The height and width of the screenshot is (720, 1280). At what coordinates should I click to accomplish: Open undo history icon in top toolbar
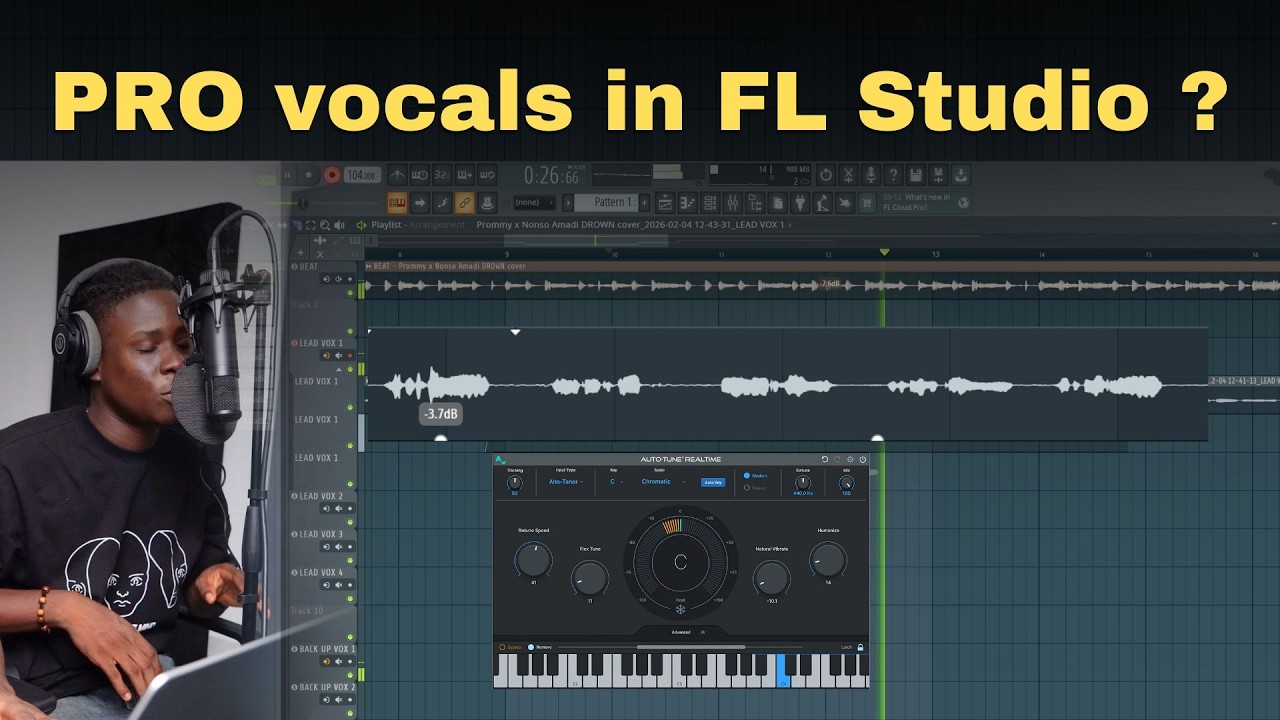pyautogui.click(x=826, y=174)
